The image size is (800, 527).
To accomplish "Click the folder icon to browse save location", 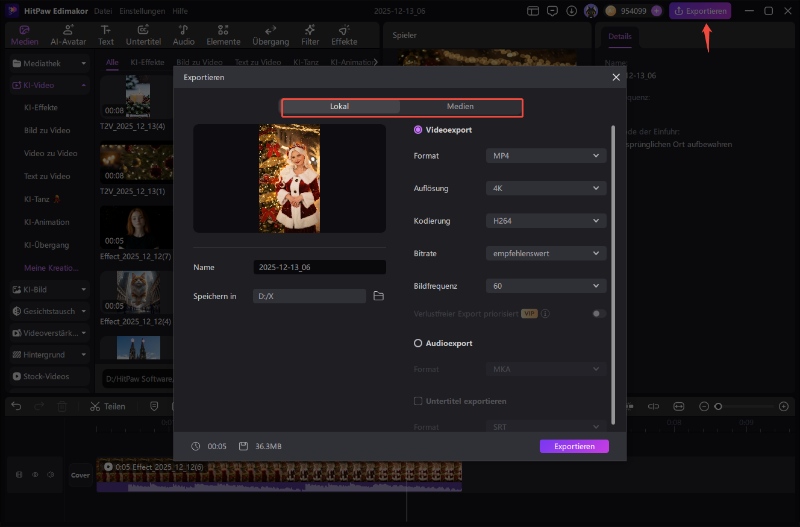I will (378, 296).
